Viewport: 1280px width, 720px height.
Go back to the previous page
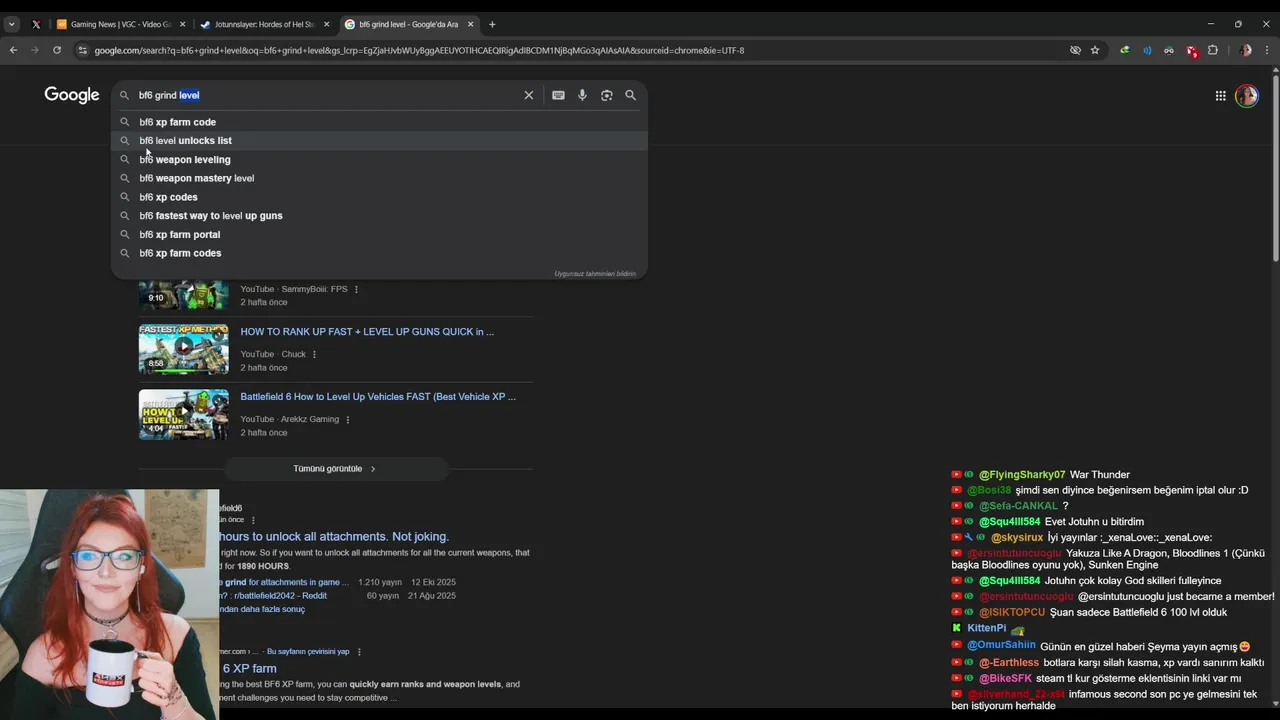13,50
